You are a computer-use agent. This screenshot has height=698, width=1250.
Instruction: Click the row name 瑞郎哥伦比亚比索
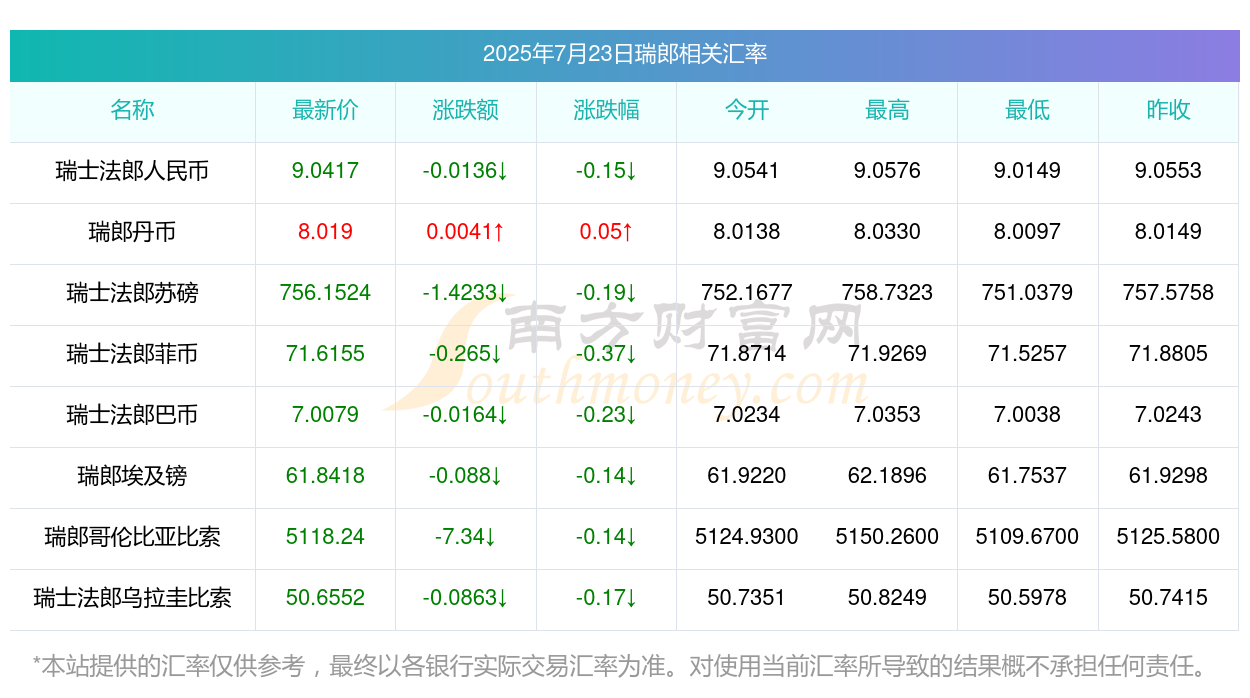132,537
